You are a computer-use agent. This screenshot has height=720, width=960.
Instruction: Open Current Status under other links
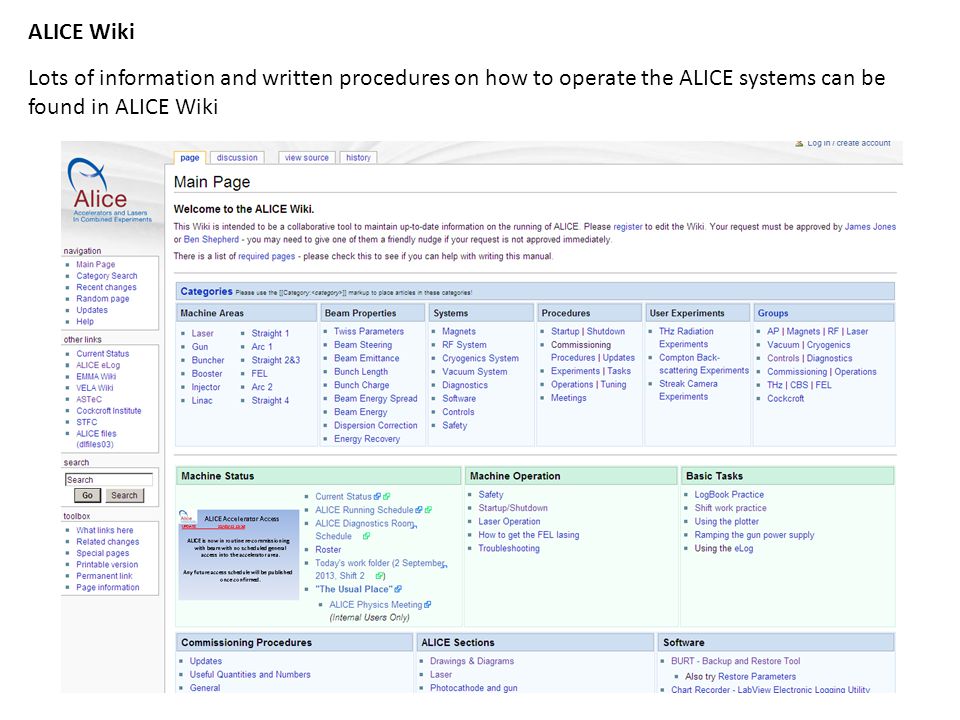[102, 354]
